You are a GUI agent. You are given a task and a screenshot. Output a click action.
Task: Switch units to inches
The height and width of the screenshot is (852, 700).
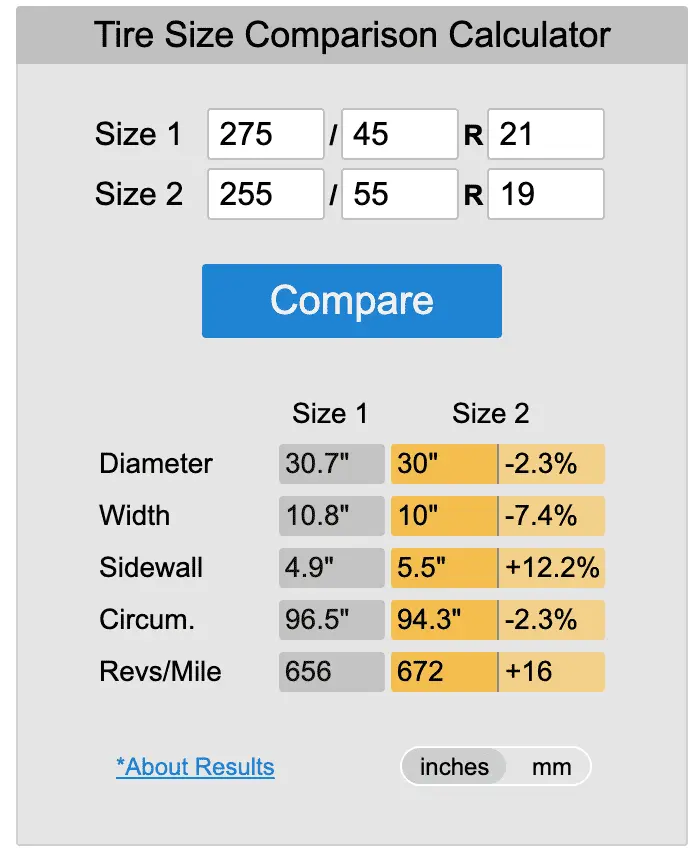pyautogui.click(x=454, y=767)
